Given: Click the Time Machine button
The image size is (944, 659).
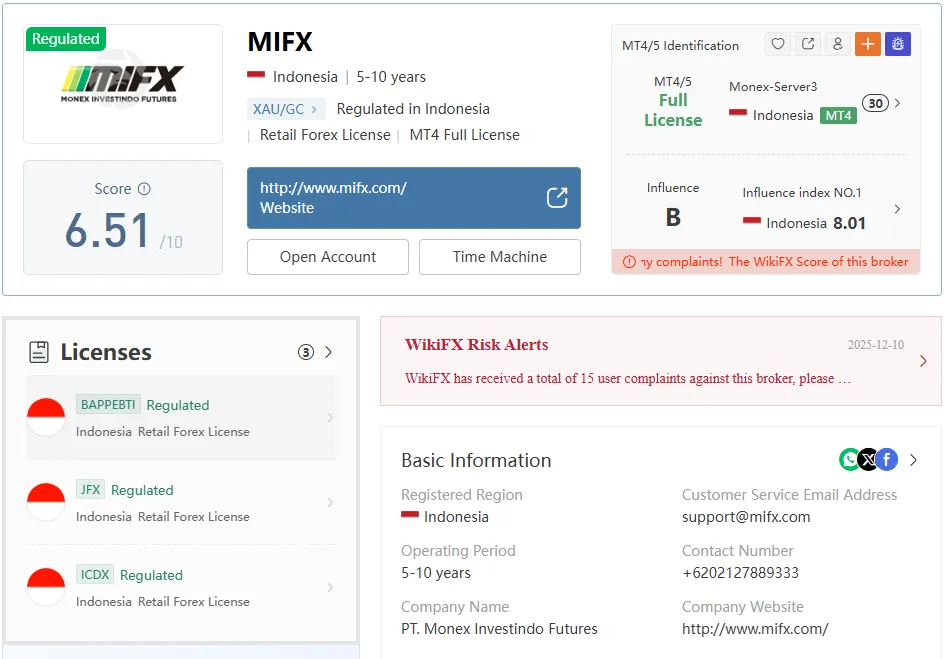Looking at the screenshot, I should (x=500, y=257).
